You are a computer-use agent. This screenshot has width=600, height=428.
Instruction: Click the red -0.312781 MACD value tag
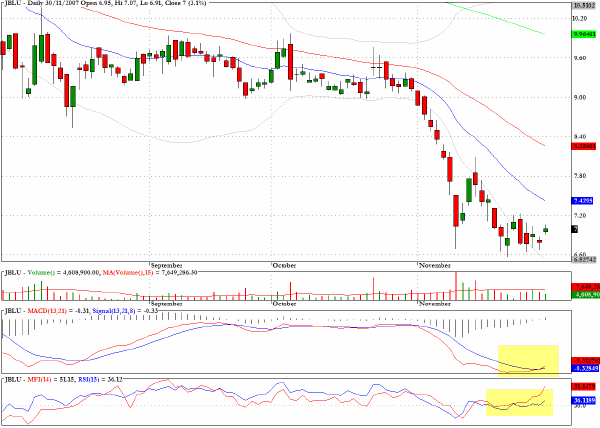coord(585,361)
